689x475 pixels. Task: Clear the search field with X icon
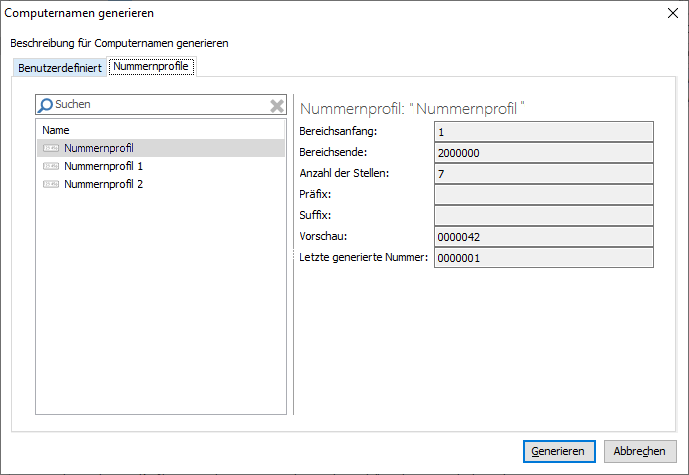(277, 105)
